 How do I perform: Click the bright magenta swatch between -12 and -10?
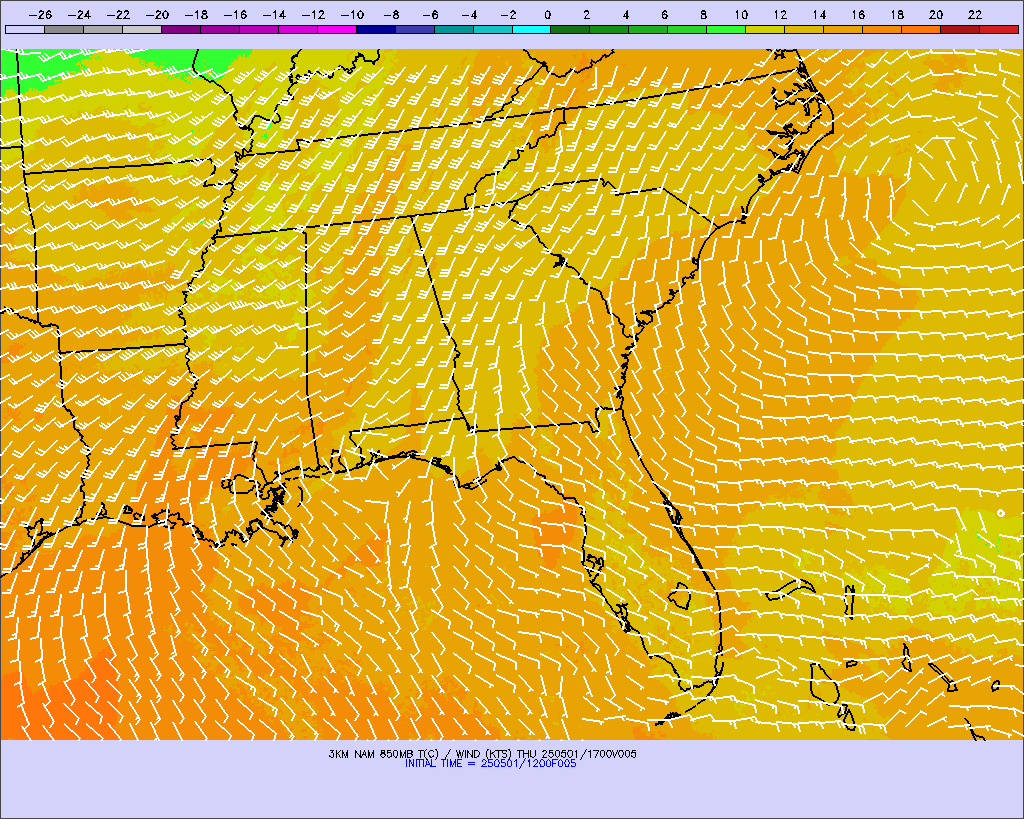coord(337,29)
